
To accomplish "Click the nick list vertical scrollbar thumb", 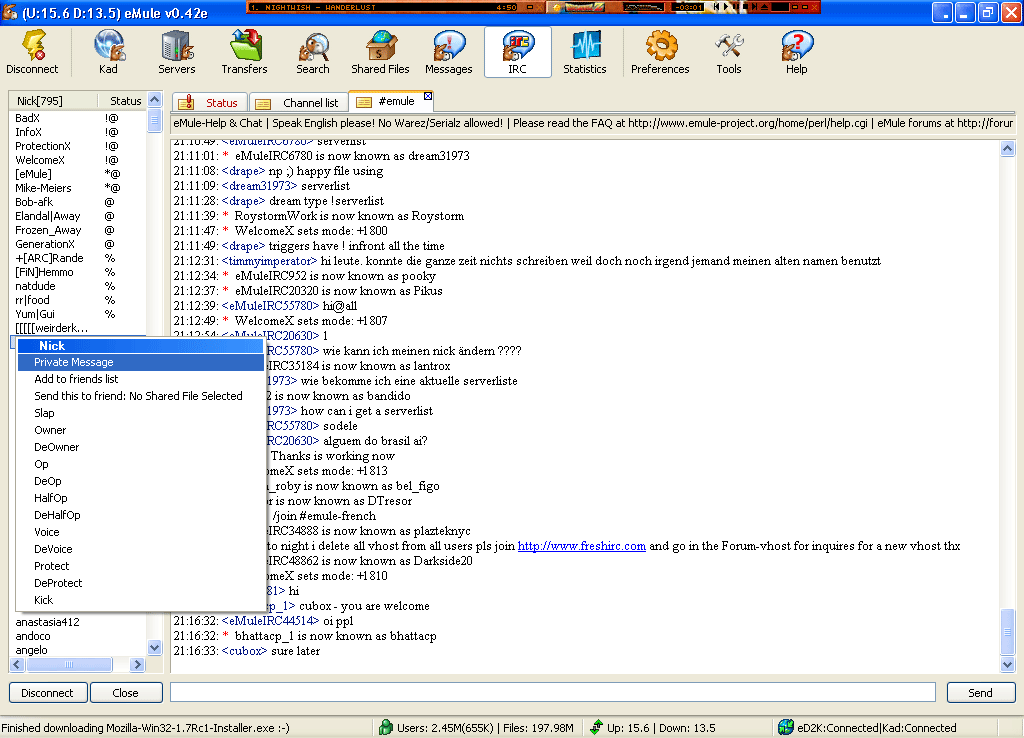I will tap(155, 120).
